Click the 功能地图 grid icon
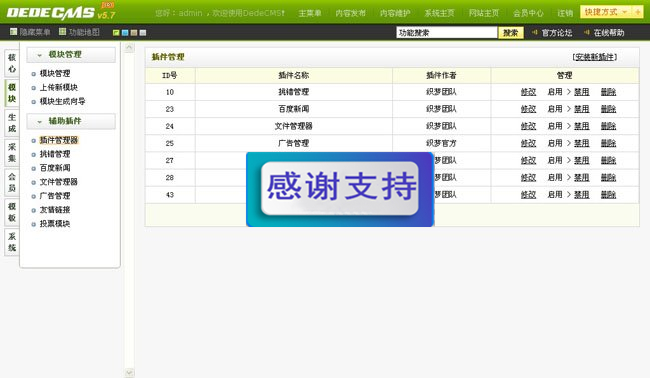 pos(63,32)
